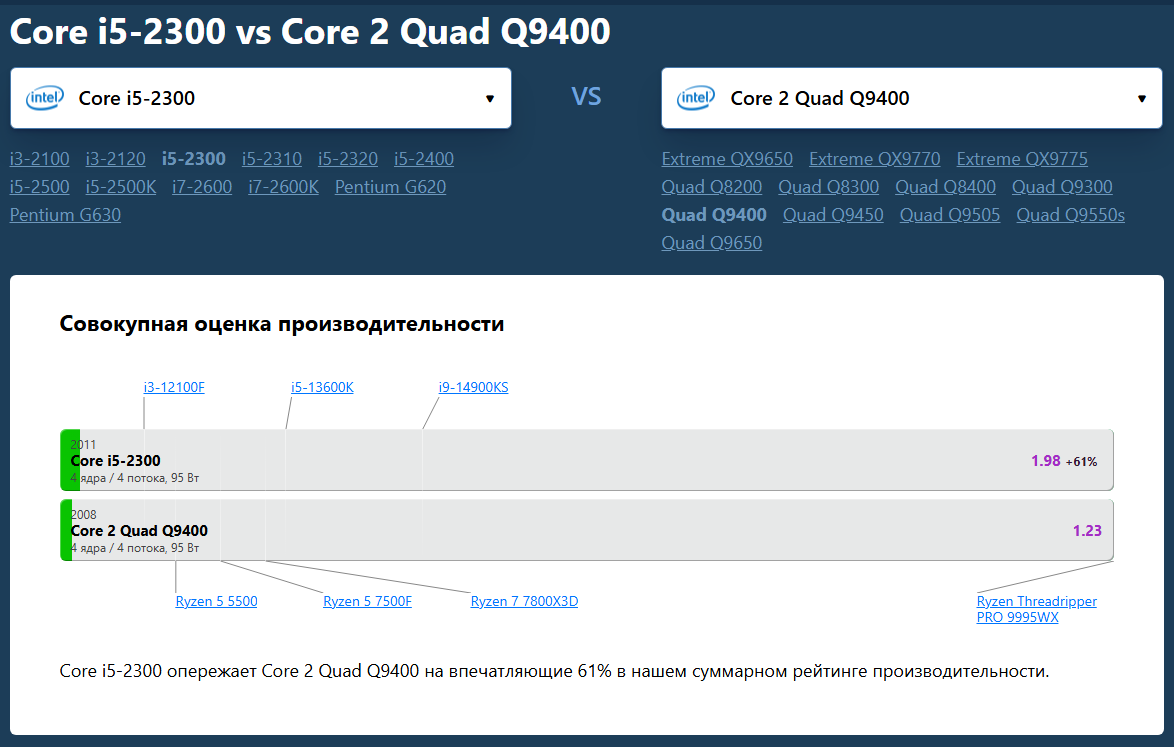Open the Core i5-2300 dropdown arrow
The width and height of the screenshot is (1174, 747).
point(490,99)
